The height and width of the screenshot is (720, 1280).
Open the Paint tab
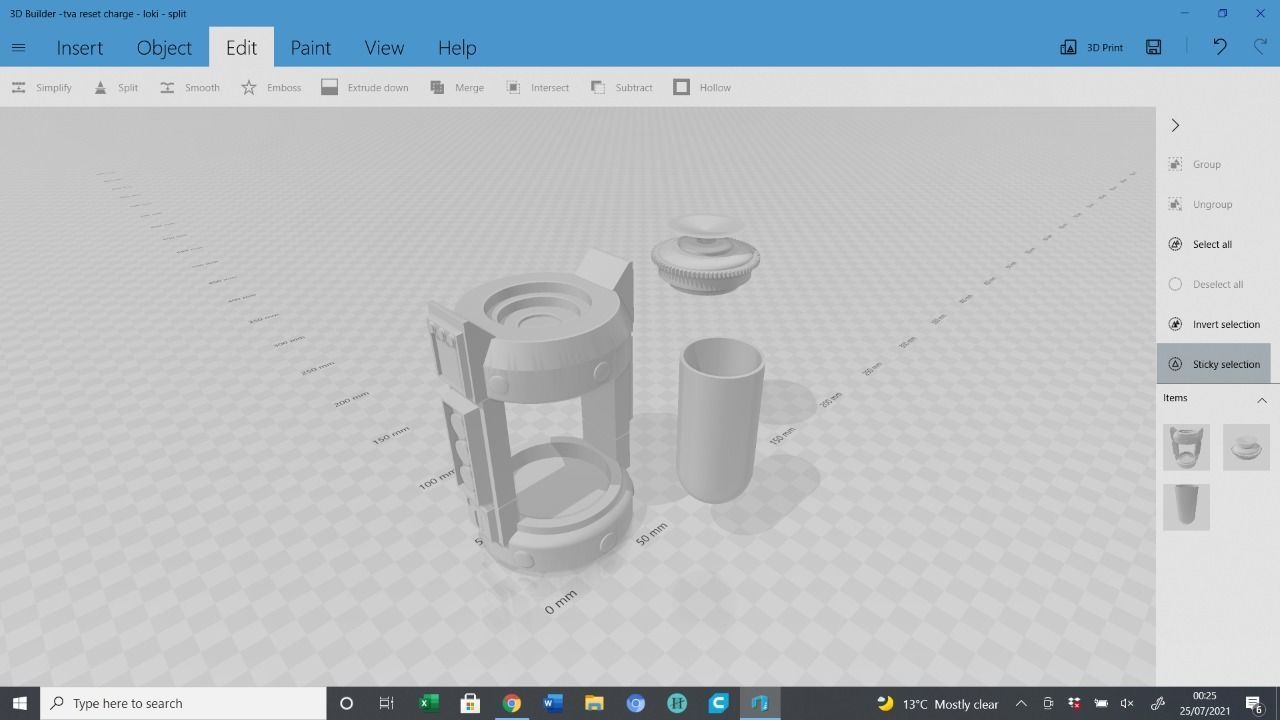click(310, 47)
